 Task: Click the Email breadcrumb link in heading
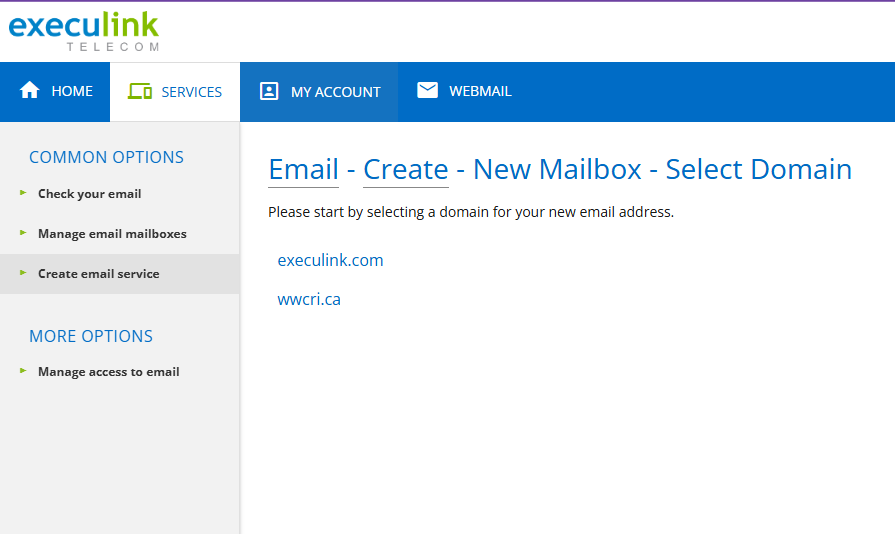click(304, 169)
